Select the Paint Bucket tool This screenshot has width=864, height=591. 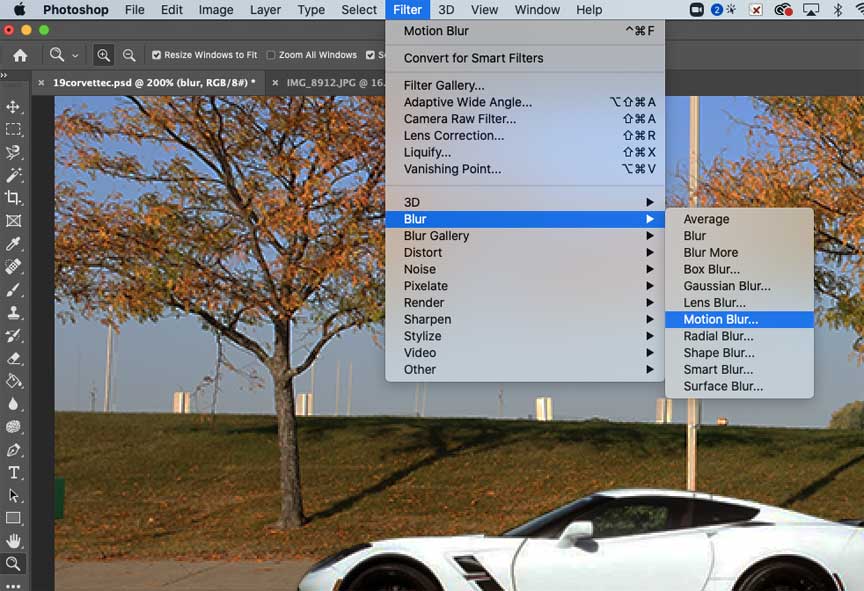point(13,381)
